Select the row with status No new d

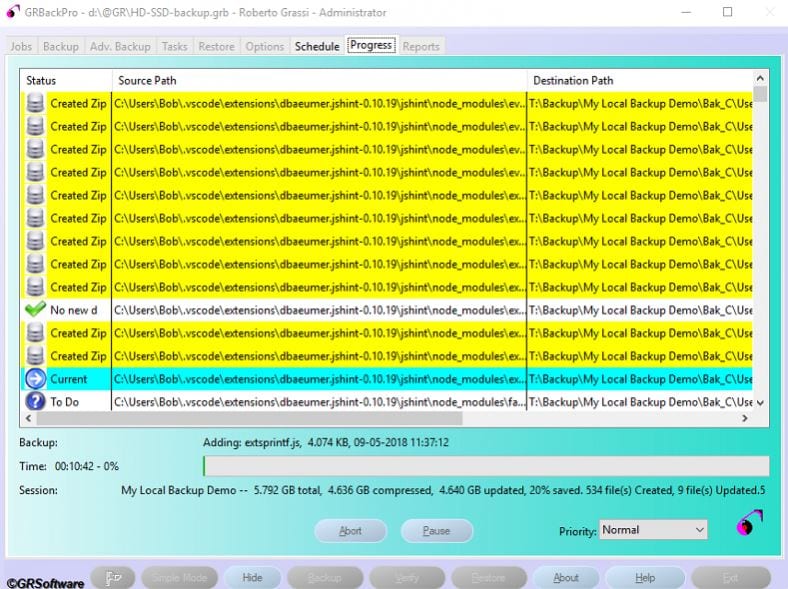pos(387,310)
